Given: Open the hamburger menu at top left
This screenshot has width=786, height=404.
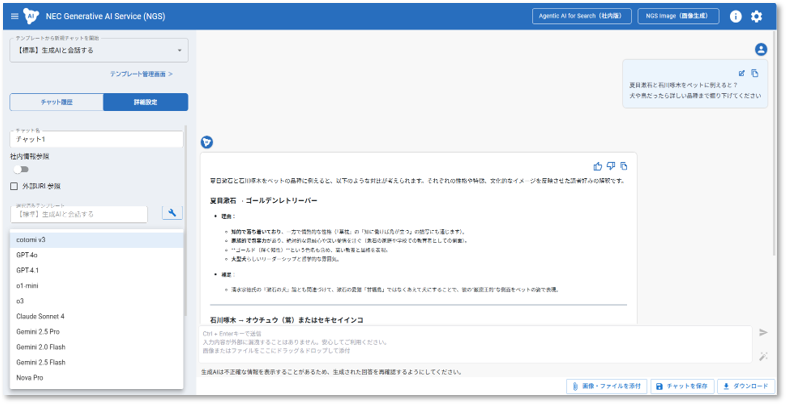Looking at the screenshot, I should 13,16.
